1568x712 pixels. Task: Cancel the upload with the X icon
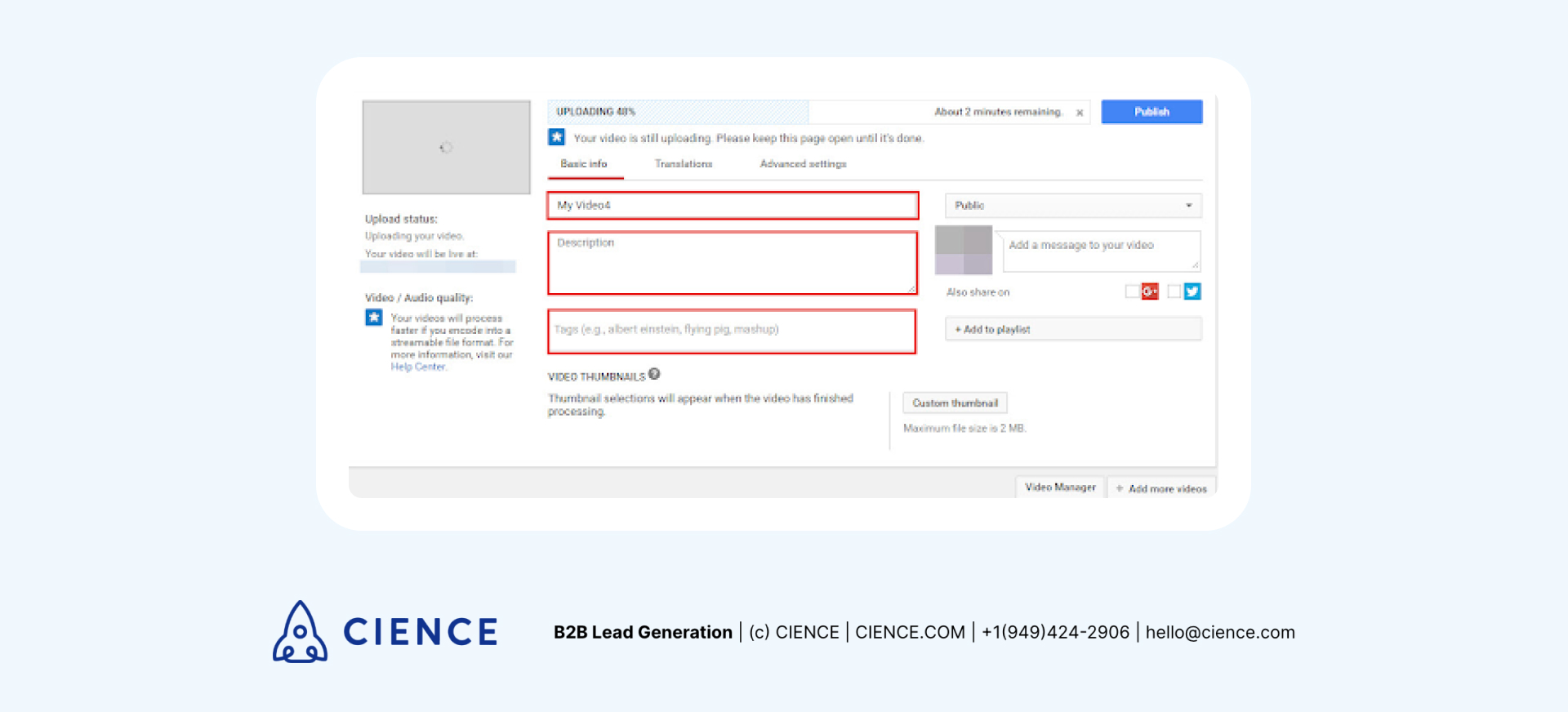1080,113
